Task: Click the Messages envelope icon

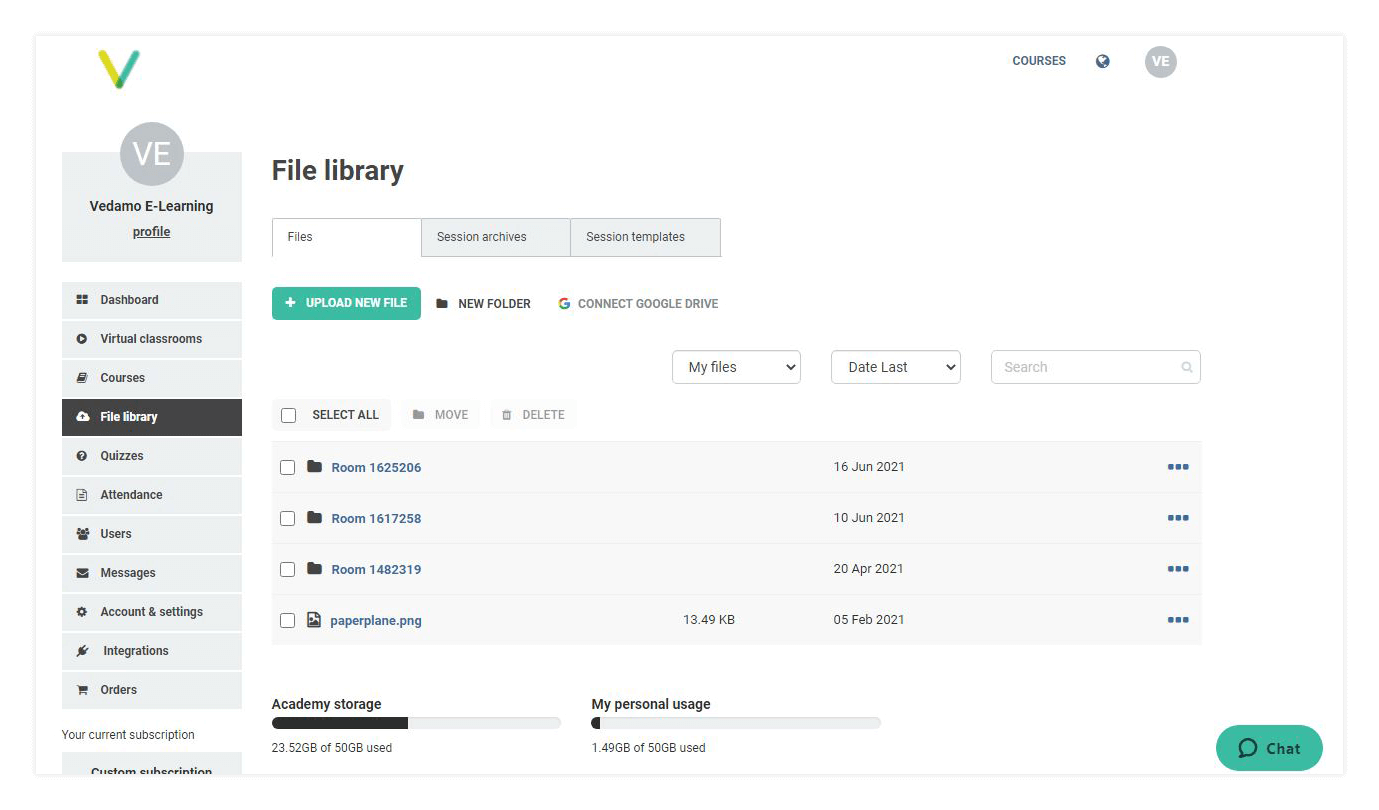Action: (82, 573)
